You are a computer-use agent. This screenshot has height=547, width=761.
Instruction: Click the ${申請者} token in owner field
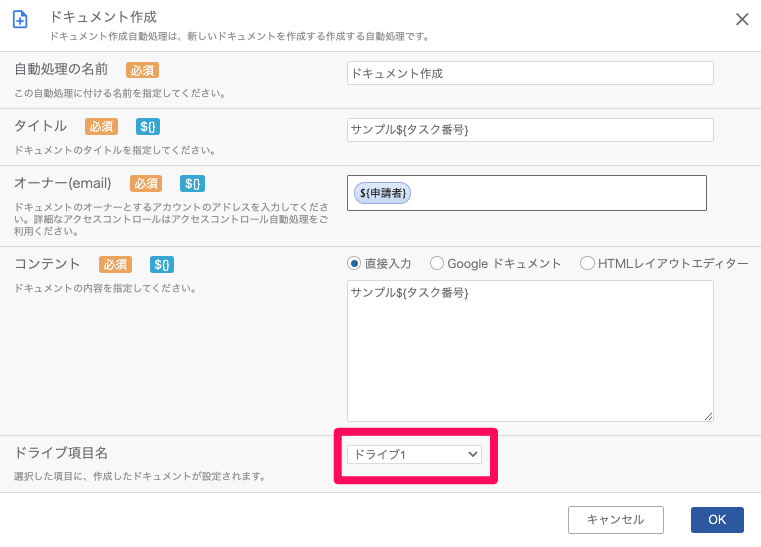tap(382, 193)
